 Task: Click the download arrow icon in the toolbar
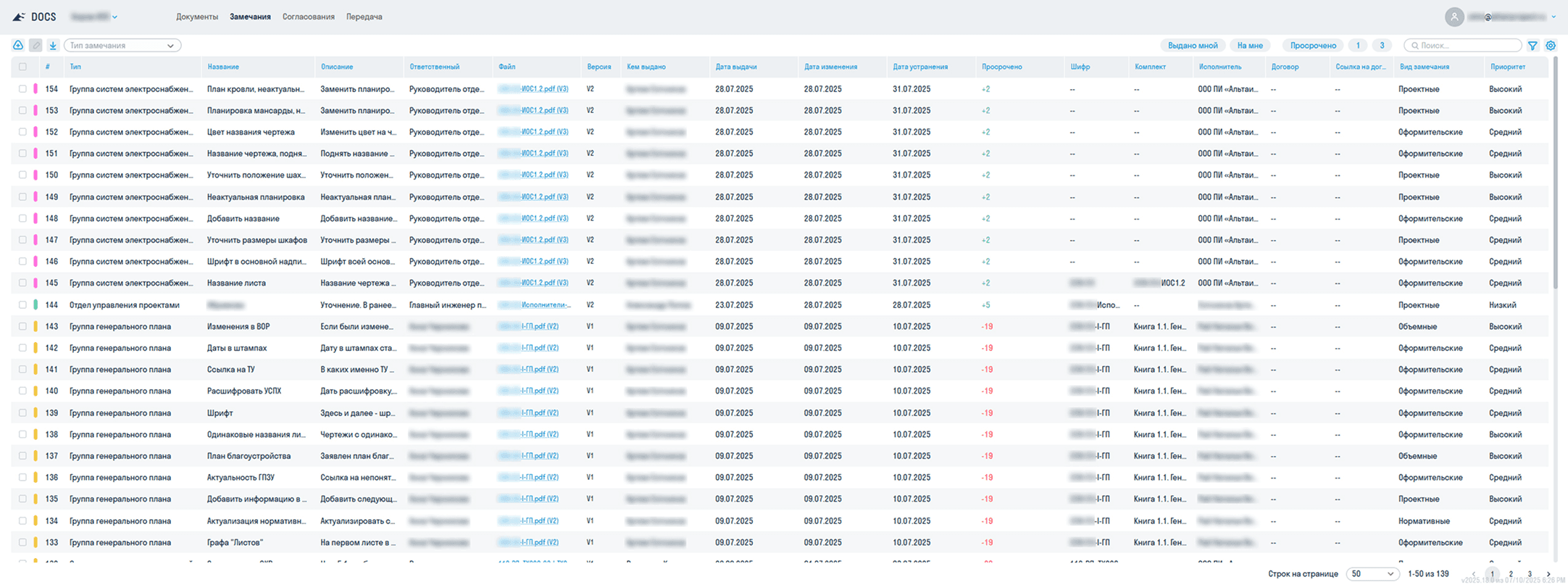[53, 45]
